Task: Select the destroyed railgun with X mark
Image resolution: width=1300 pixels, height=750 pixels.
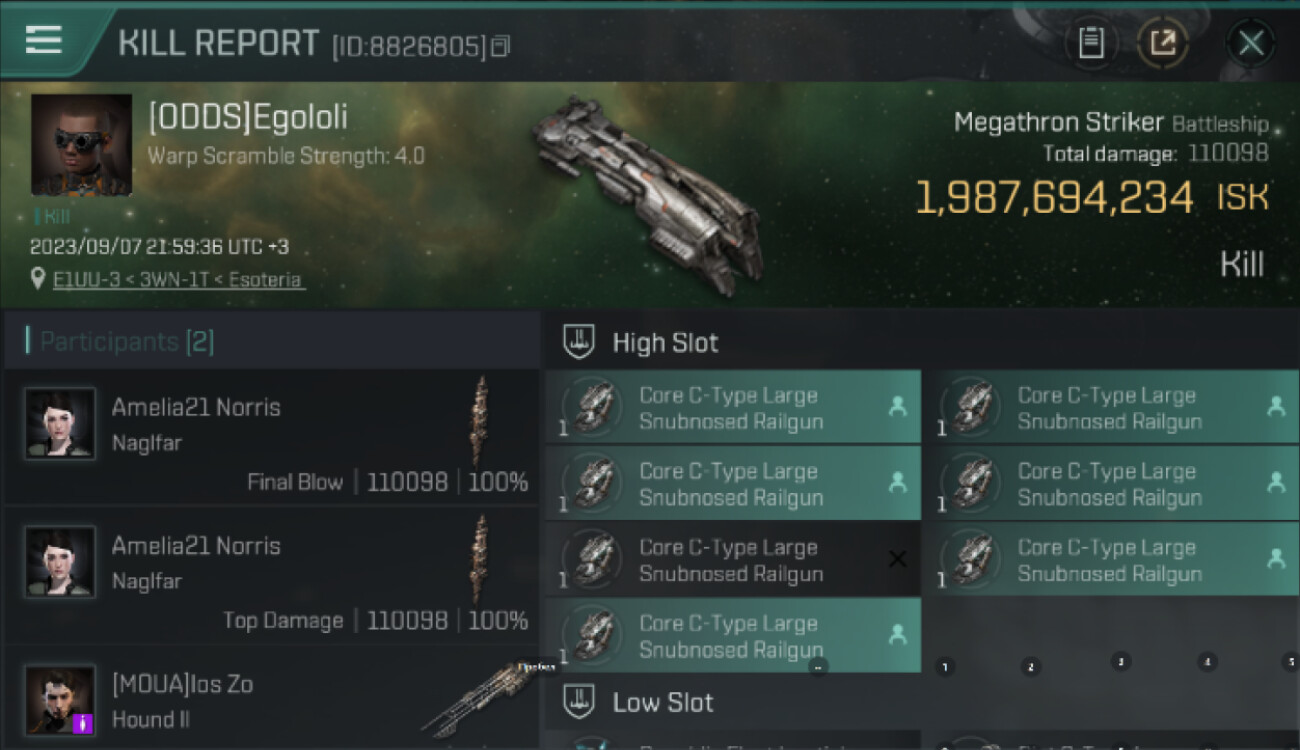Action: pos(733,560)
